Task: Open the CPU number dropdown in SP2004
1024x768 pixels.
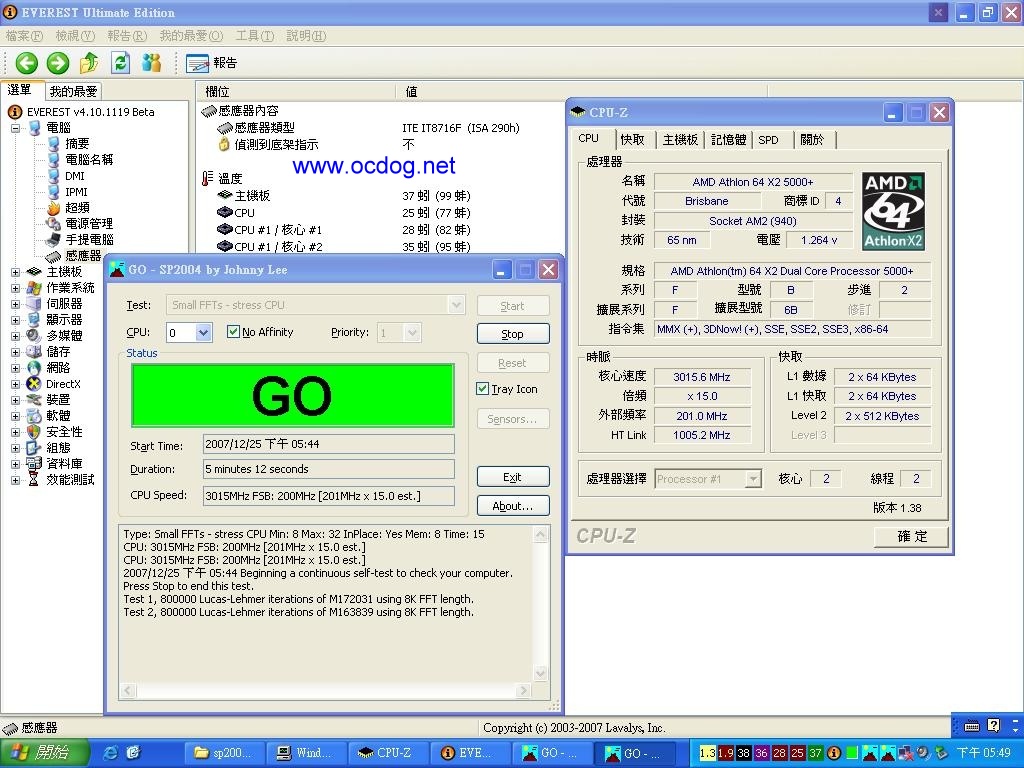Action: pyautogui.click(x=203, y=332)
